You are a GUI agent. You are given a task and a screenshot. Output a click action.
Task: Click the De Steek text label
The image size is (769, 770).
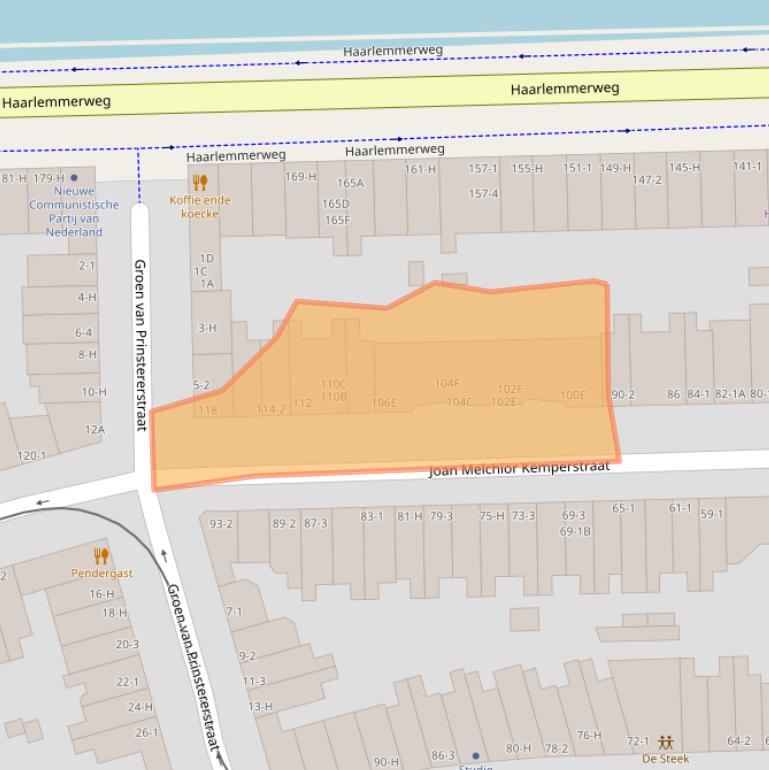coord(672,759)
